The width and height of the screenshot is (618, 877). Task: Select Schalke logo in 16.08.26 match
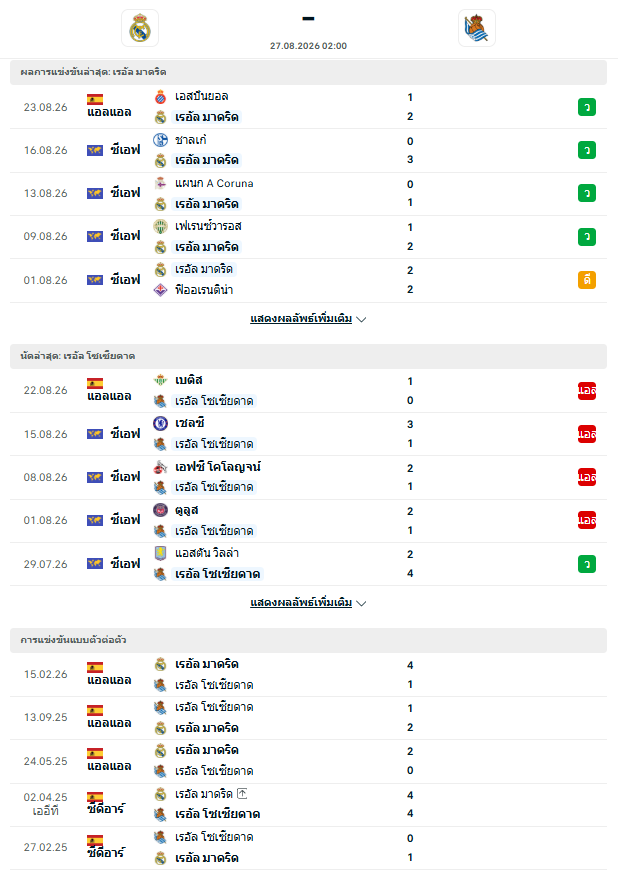(161, 140)
